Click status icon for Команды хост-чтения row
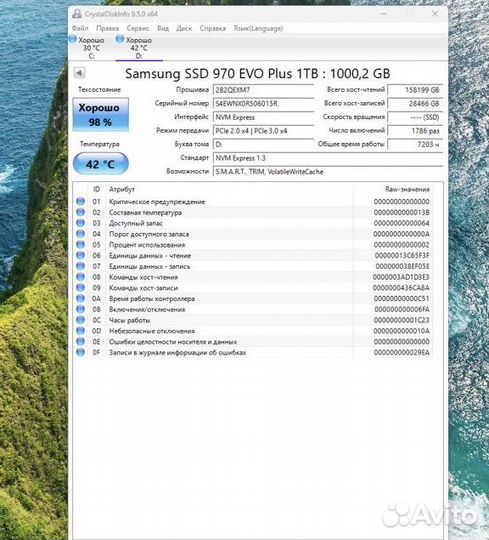The height and width of the screenshot is (540, 489). click(x=80, y=277)
